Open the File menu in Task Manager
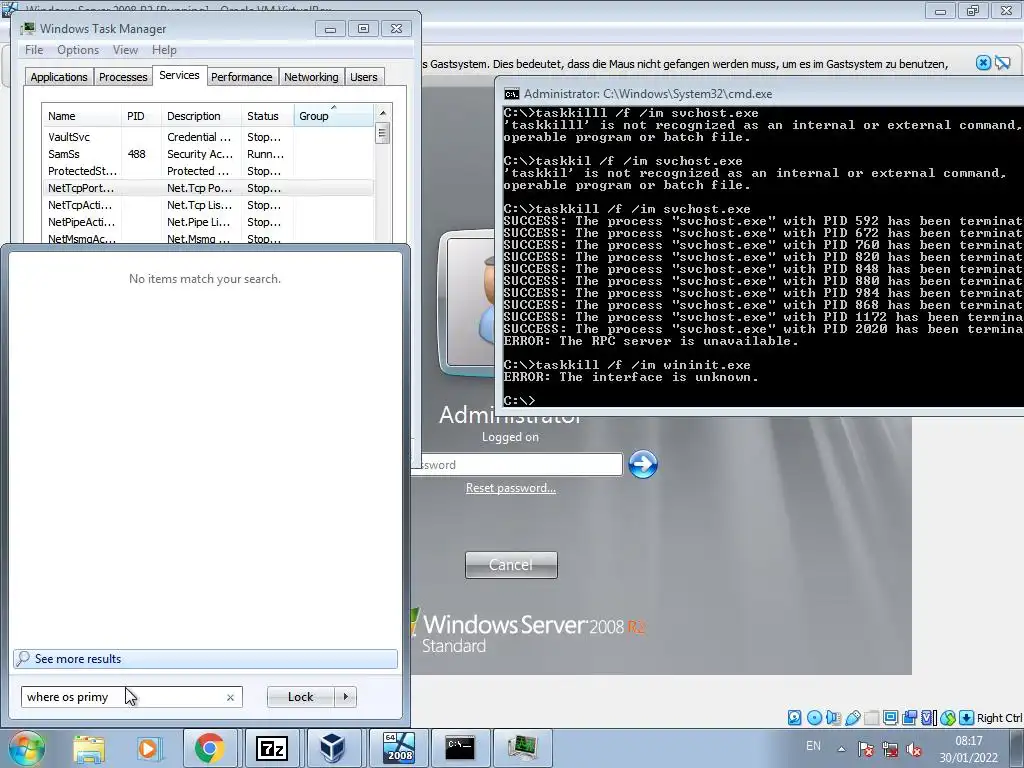 click(x=34, y=50)
